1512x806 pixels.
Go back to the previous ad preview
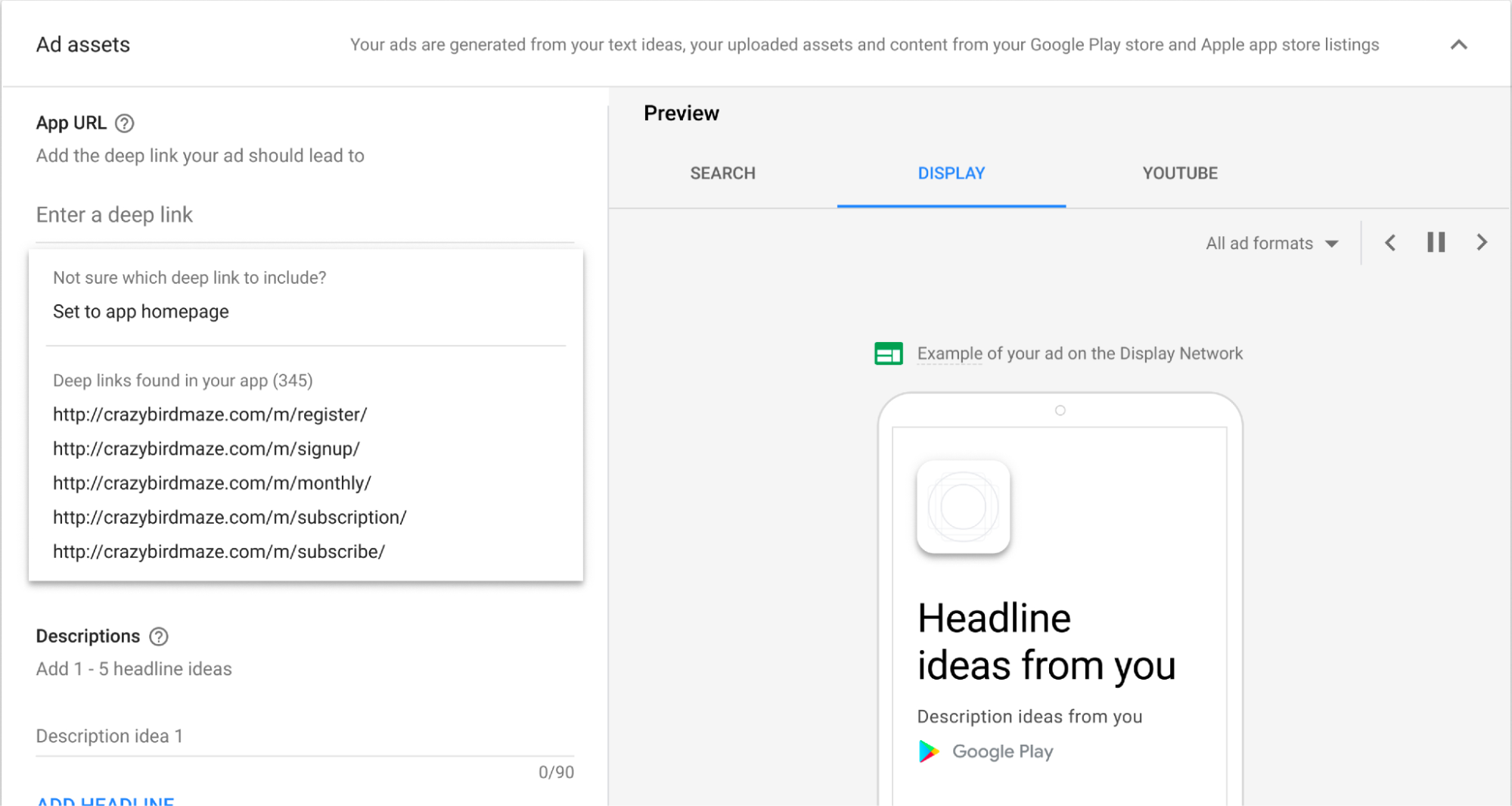(x=1390, y=242)
